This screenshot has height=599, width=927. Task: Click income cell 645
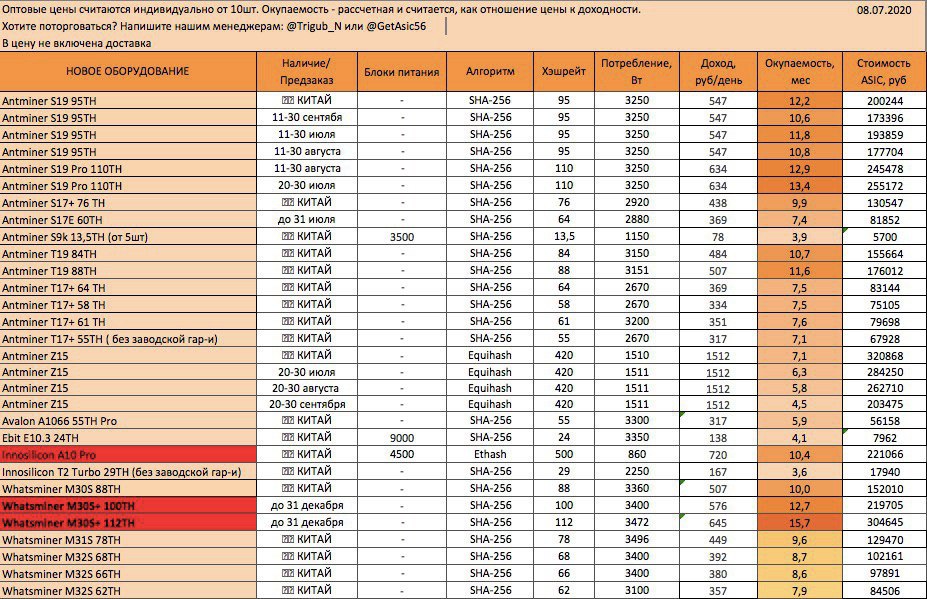click(x=718, y=523)
